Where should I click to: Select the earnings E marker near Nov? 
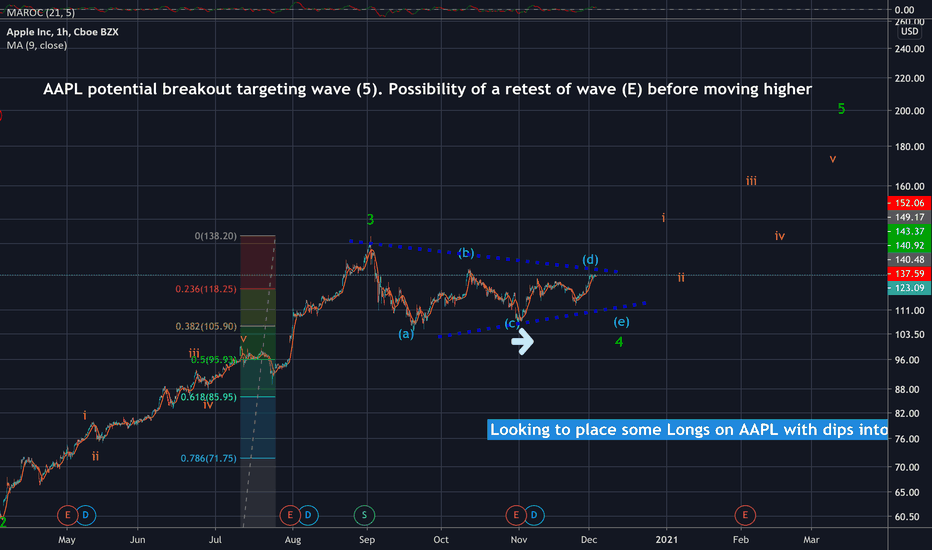coord(515,515)
